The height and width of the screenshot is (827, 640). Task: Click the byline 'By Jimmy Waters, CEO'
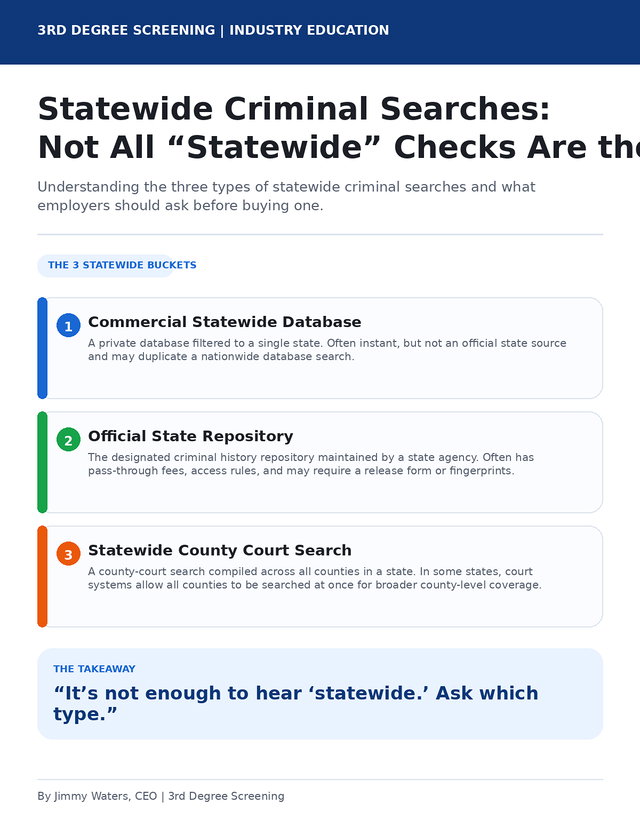coord(97,796)
